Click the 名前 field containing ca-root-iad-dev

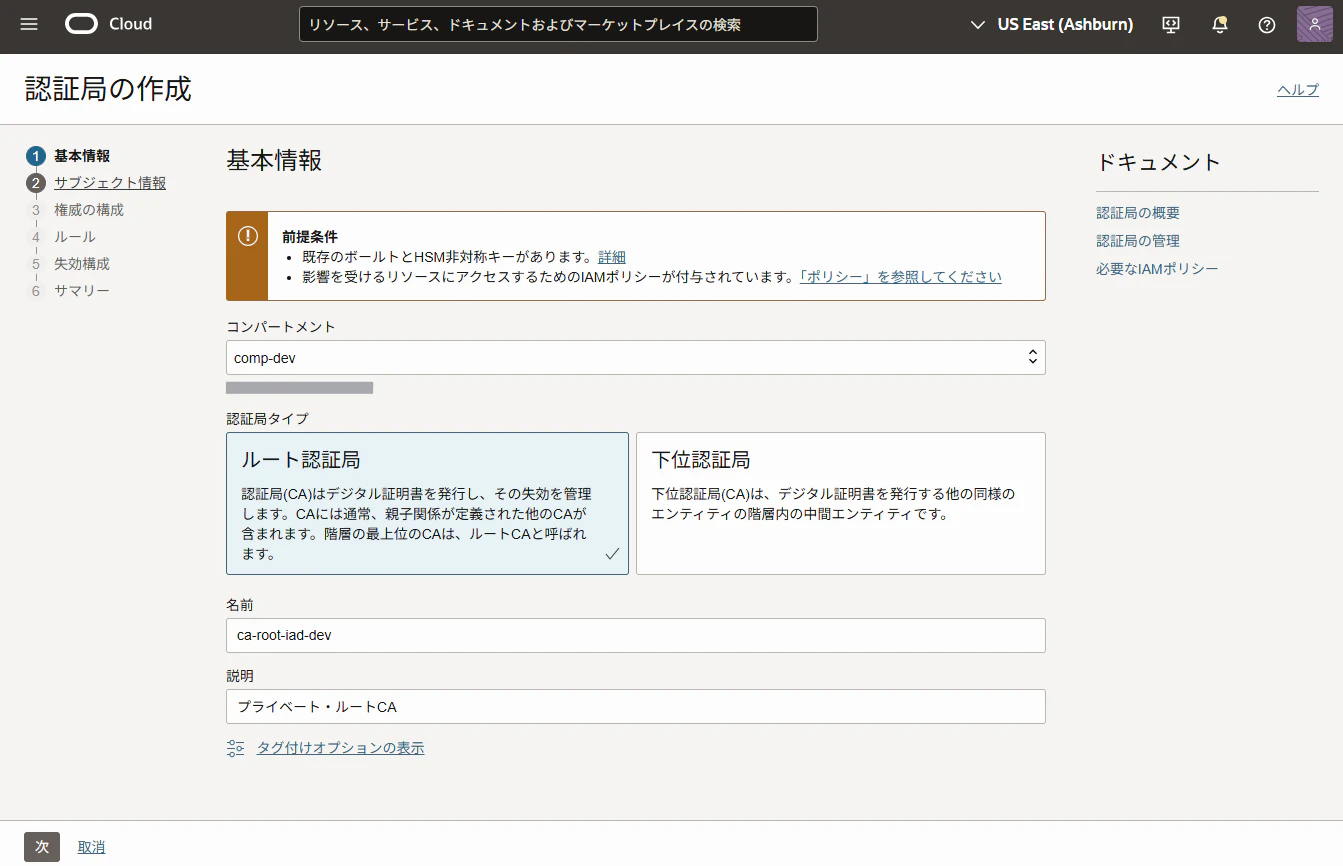point(636,635)
